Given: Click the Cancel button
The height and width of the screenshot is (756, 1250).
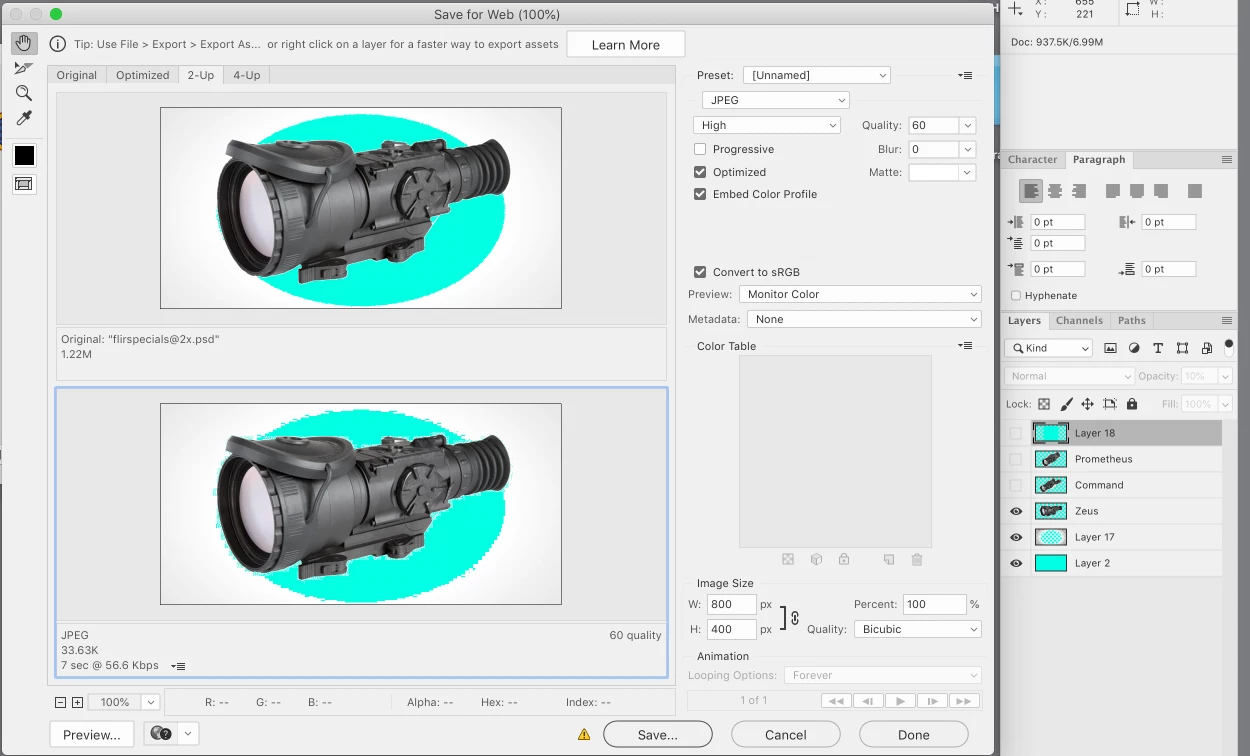Looking at the screenshot, I should [786, 734].
